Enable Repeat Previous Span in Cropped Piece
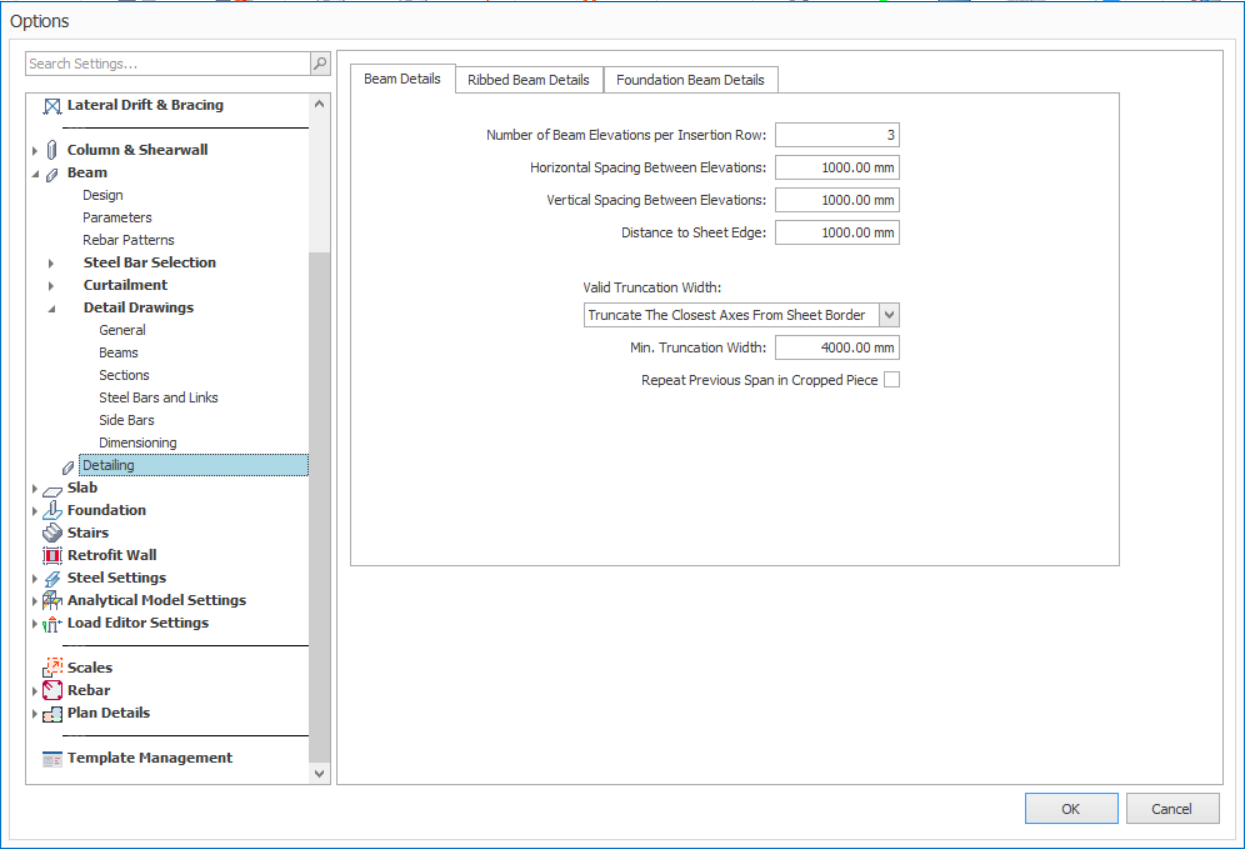Image resolution: width=1245 pixels, height=849 pixels. (891, 380)
